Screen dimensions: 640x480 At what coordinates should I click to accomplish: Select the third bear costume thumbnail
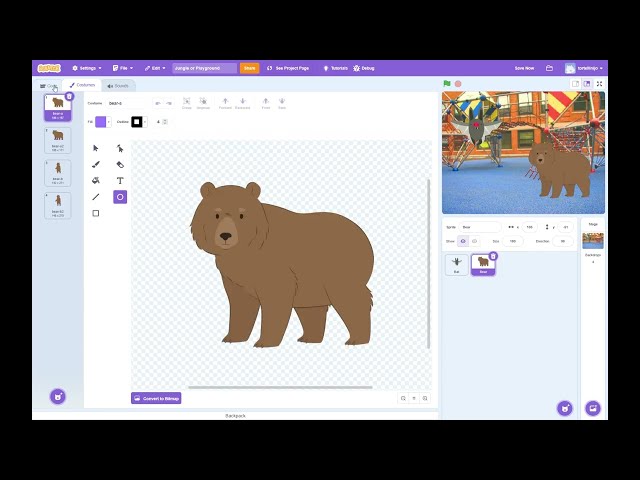pos(58,173)
